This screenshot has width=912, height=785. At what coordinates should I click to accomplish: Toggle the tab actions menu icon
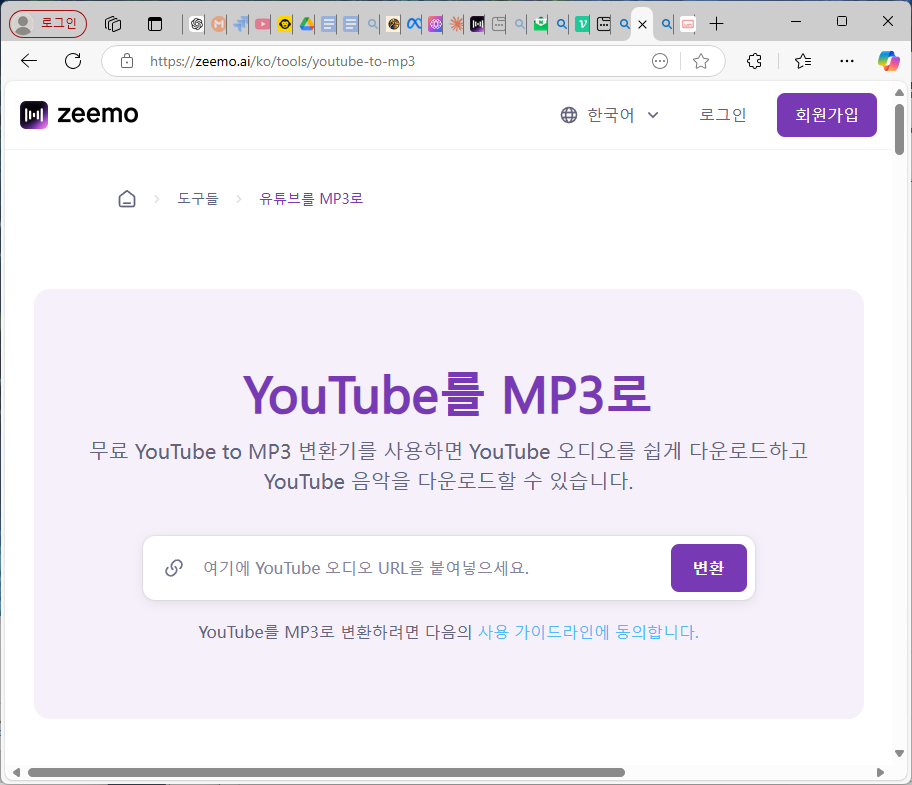pos(155,24)
